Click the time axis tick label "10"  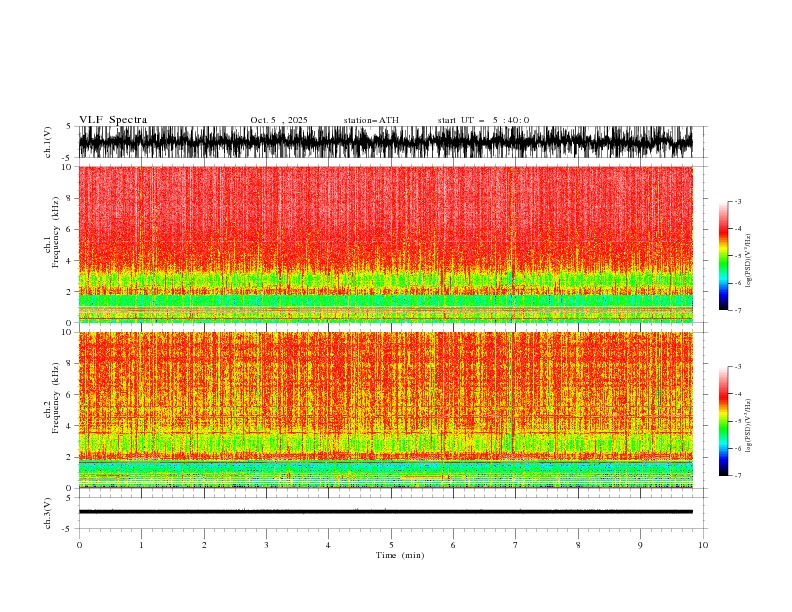703,545
